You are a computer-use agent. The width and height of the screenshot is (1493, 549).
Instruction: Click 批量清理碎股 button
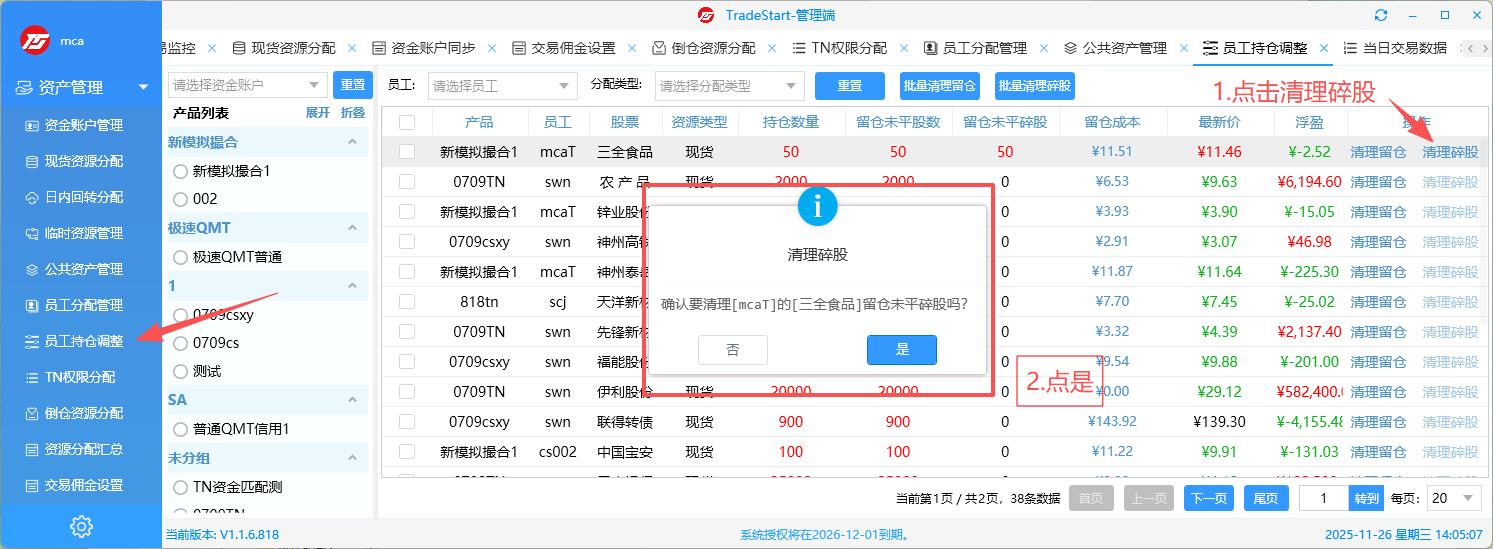(x=1035, y=86)
